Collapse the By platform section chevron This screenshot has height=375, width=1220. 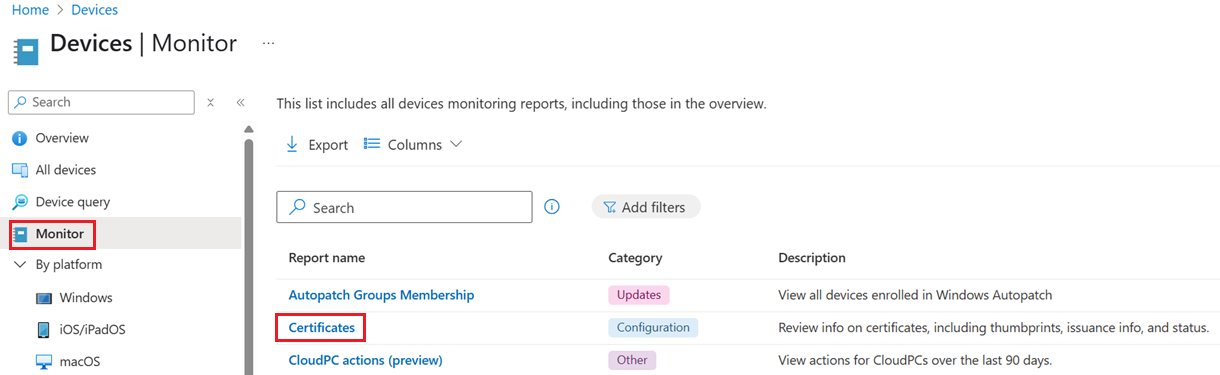point(19,265)
